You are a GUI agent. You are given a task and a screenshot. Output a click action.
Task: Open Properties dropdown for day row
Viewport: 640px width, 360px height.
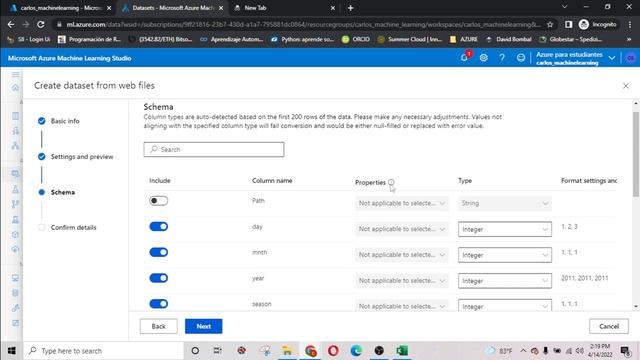(x=402, y=229)
